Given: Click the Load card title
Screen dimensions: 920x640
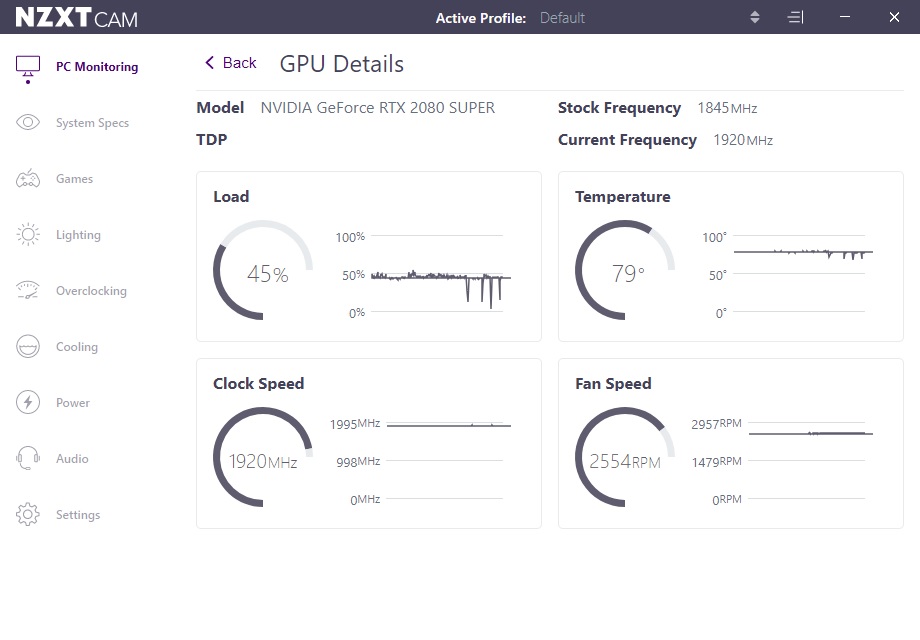Looking at the screenshot, I should coord(231,197).
